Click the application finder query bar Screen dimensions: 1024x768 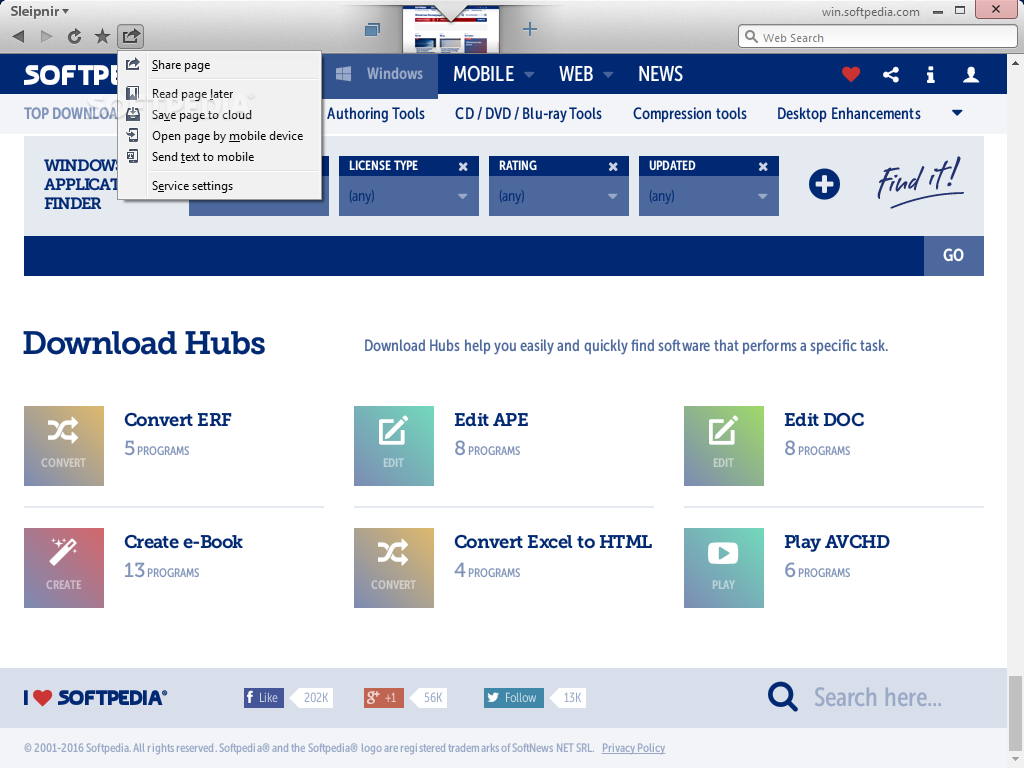pyautogui.click(x=474, y=255)
